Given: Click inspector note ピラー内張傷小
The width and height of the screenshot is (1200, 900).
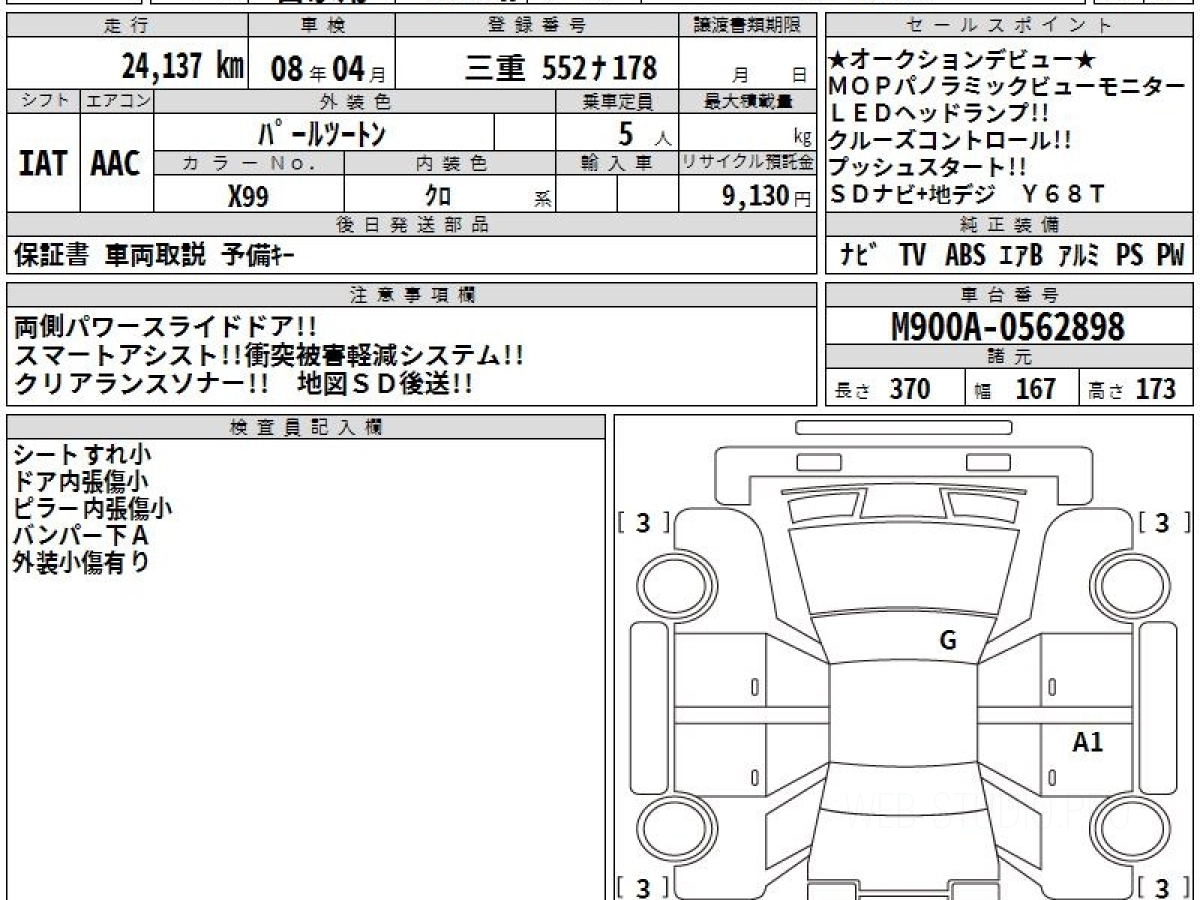Looking at the screenshot, I should pos(93,508).
